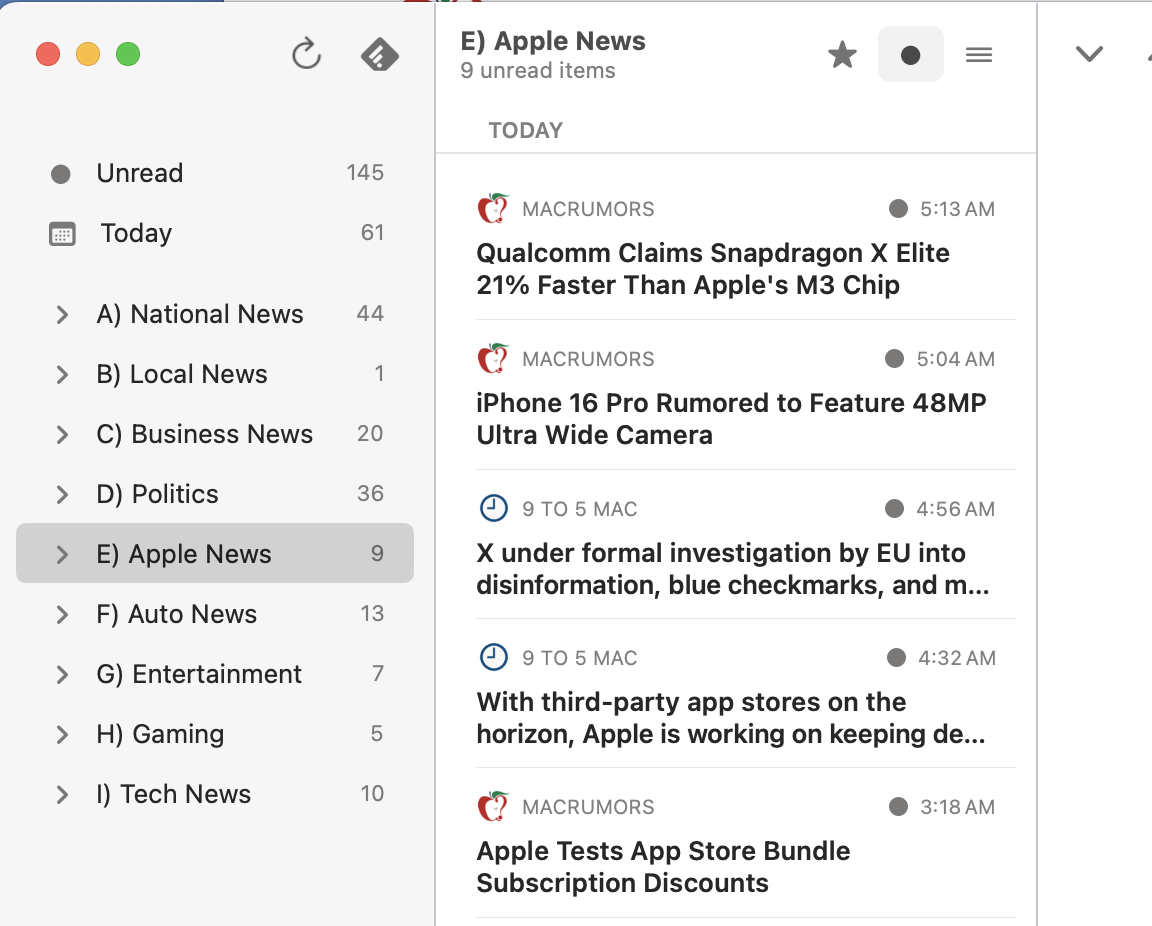The height and width of the screenshot is (926, 1152).
Task: Show all items with lines icon
Action: coord(979,54)
